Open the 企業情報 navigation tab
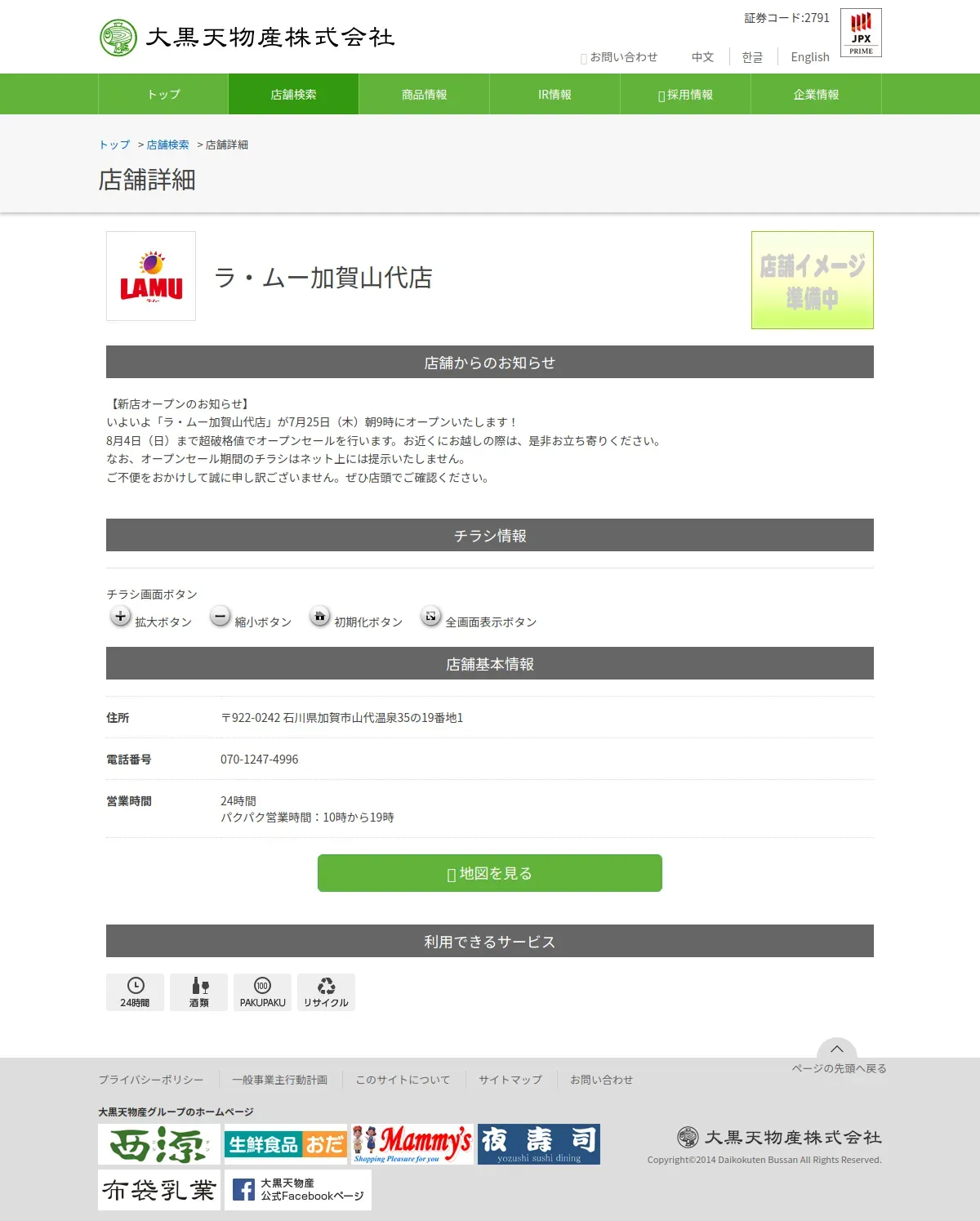The height and width of the screenshot is (1221, 980). [x=817, y=94]
